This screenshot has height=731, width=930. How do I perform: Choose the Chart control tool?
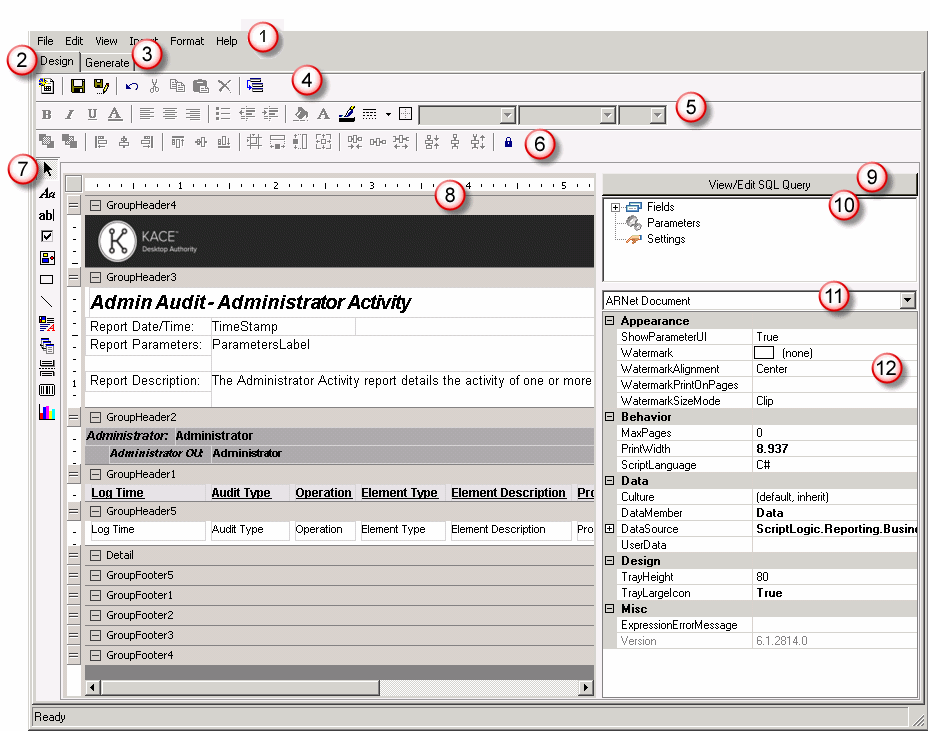[x=47, y=412]
